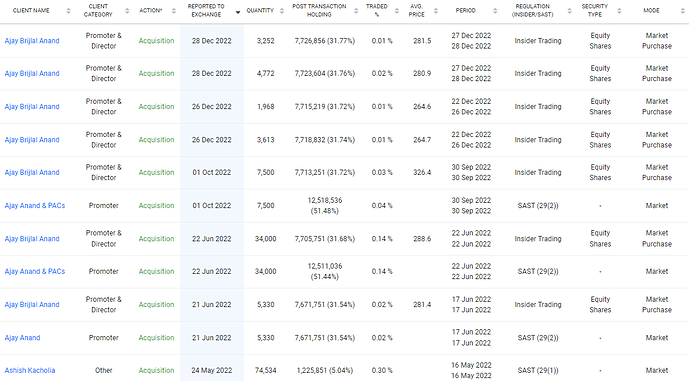This screenshot has height=381, width=690.
Task: Open Ajay Brijlal Anand link with quantity 4,772
Action: (32, 73)
